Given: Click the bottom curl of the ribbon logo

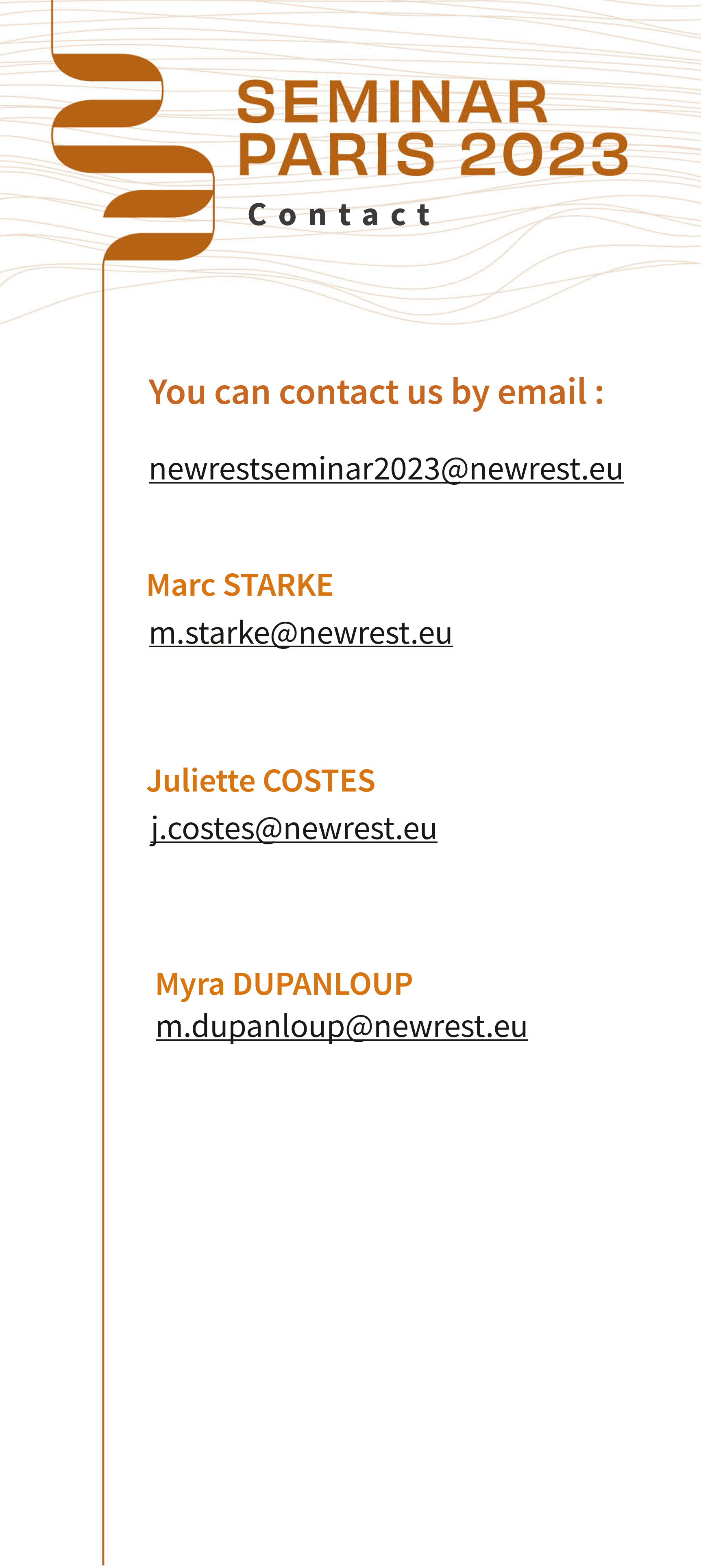Looking at the screenshot, I should [x=158, y=247].
